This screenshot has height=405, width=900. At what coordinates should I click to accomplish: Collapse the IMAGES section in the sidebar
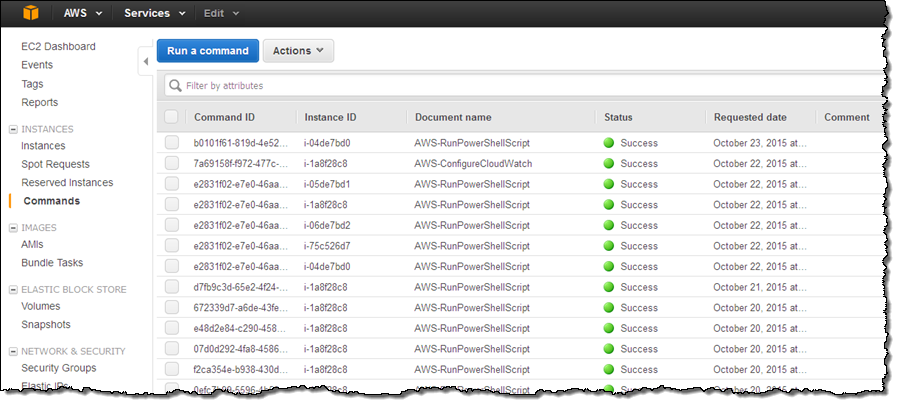13,228
